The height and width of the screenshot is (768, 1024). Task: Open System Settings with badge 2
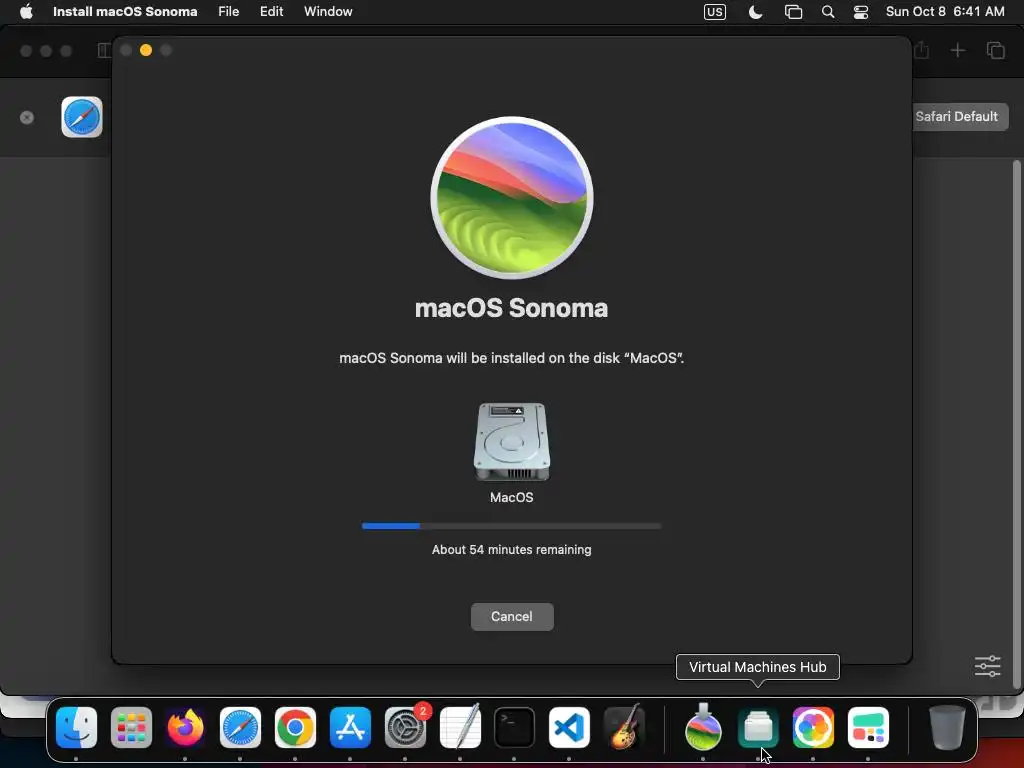[x=405, y=728]
